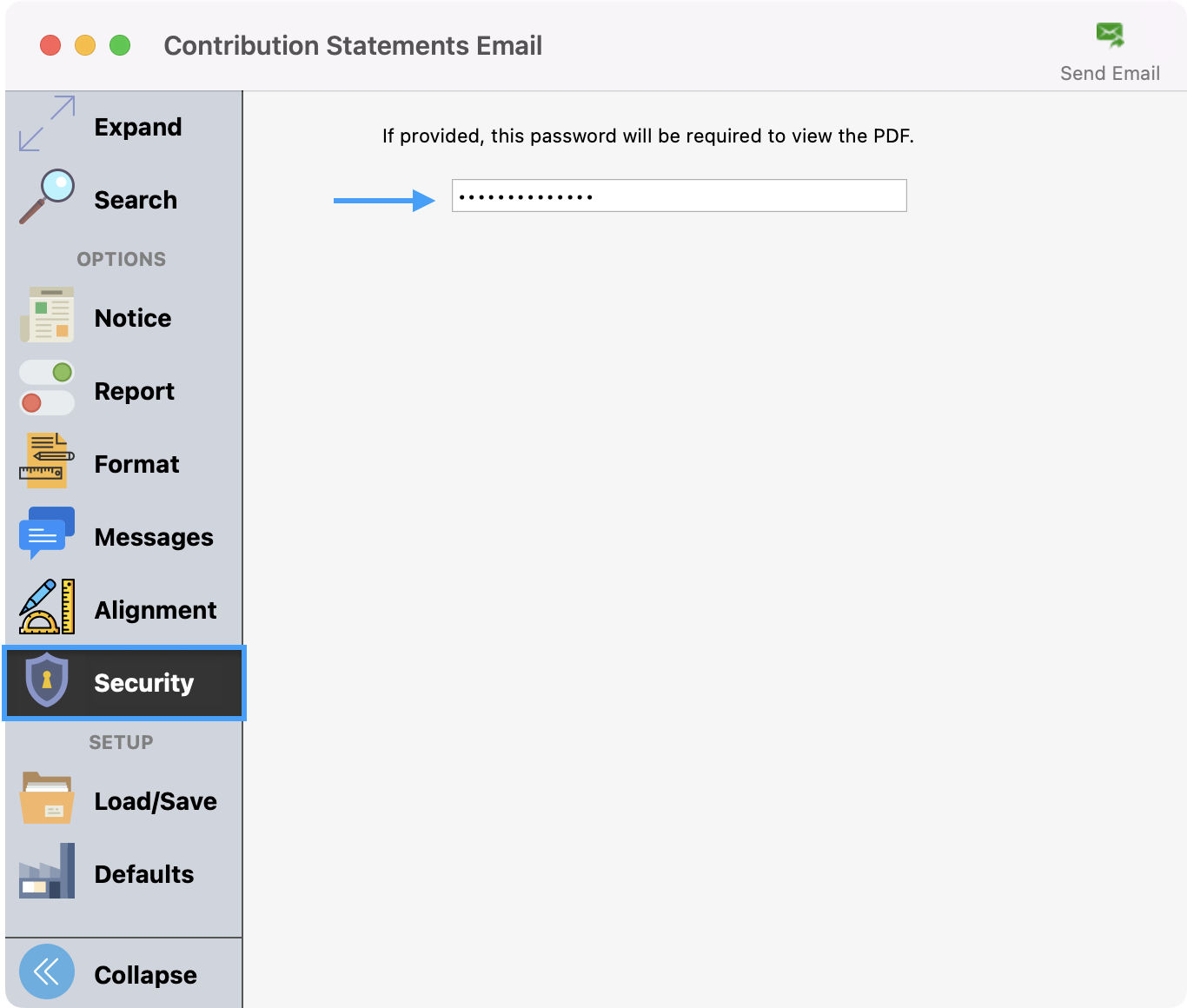Click the Report toggle switches icon
Image resolution: width=1187 pixels, height=1008 pixels.
(x=47, y=388)
